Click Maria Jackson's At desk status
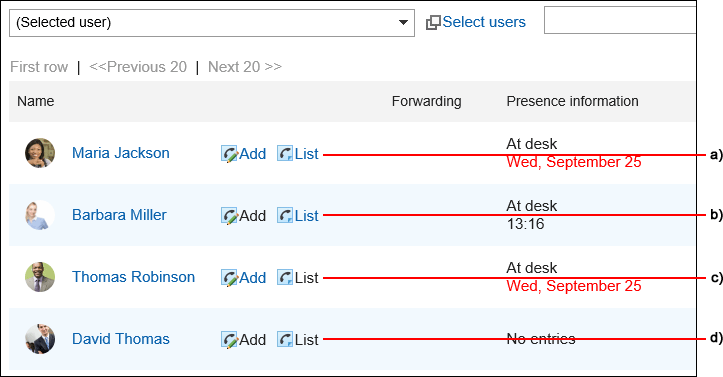This screenshot has width=723, height=377. [532, 144]
